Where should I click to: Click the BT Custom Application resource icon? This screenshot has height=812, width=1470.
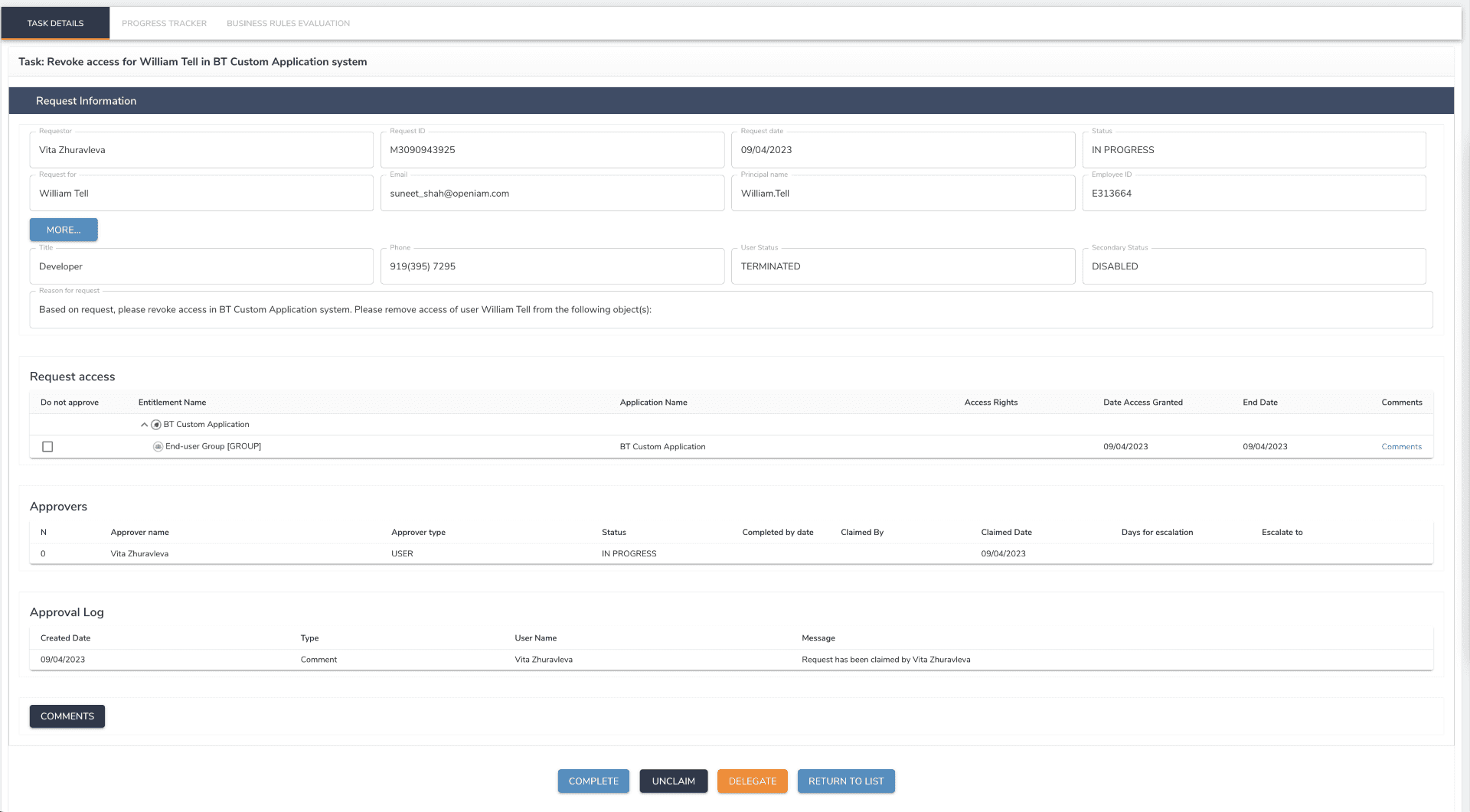pyautogui.click(x=156, y=425)
